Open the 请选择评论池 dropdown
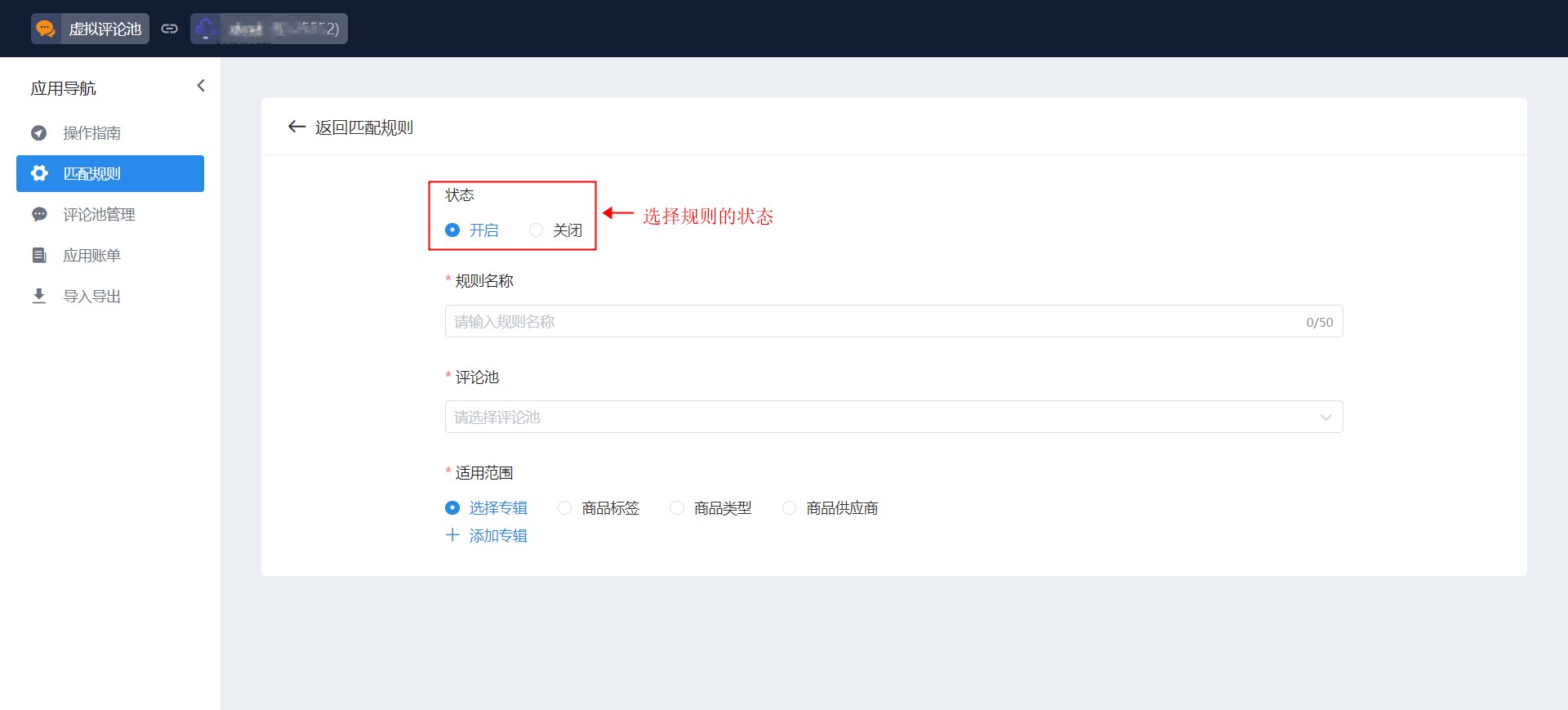Viewport: 1568px width, 710px height. (893, 417)
